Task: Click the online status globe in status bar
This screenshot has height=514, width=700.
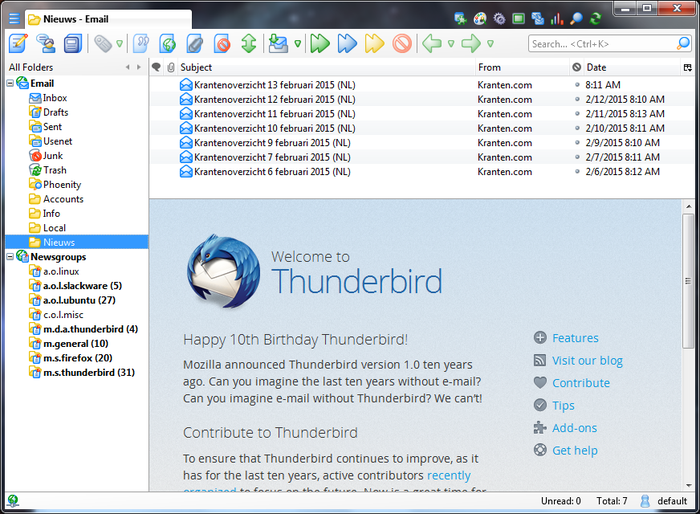Action: tap(13, 501)
